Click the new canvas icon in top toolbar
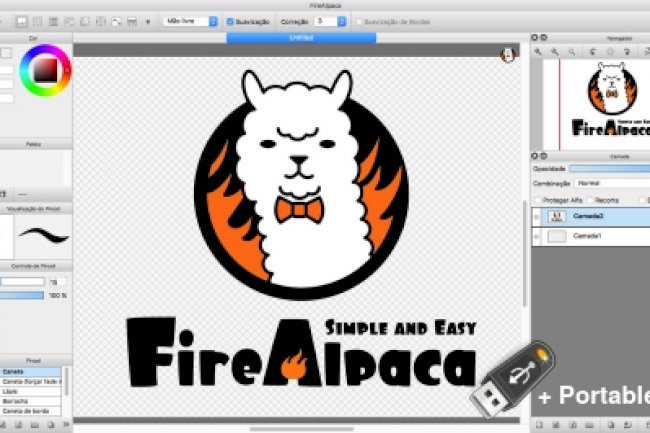 (x=23, y=20)
